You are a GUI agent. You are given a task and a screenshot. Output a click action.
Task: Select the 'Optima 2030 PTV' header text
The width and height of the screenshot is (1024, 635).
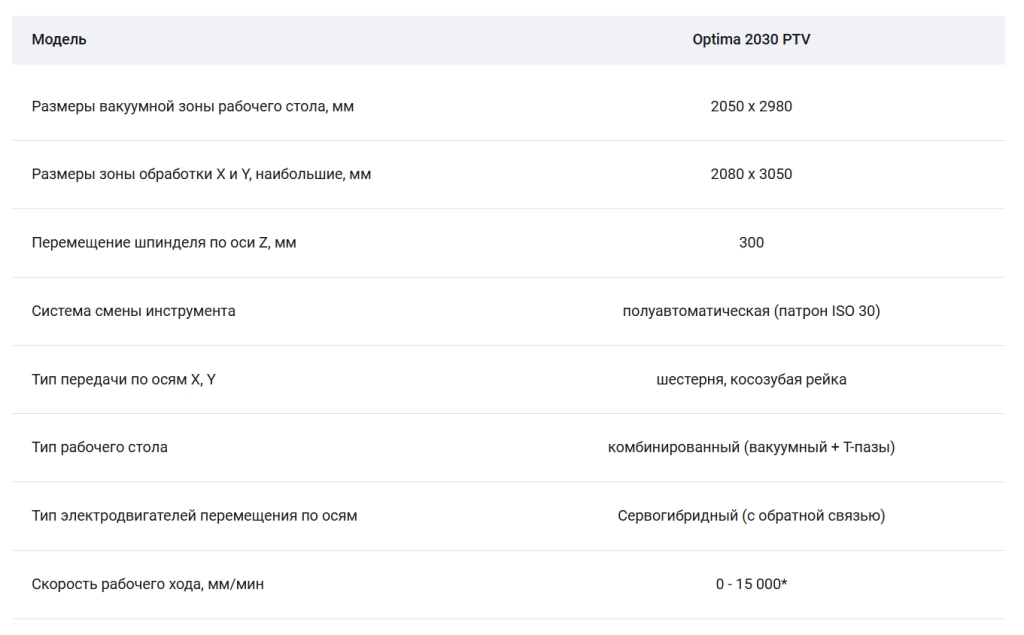[x=751, y=40]
